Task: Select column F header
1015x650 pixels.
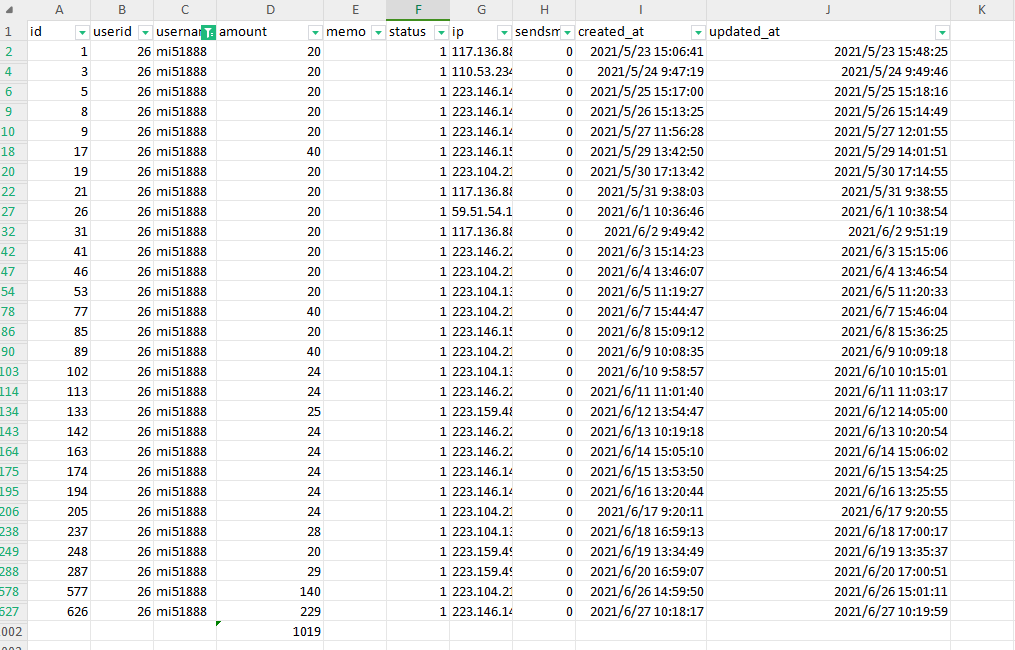Action: click(418, 10)
